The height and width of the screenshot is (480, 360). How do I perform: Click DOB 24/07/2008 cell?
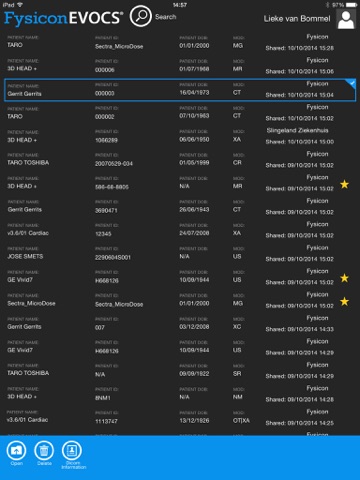coord(194,233)
